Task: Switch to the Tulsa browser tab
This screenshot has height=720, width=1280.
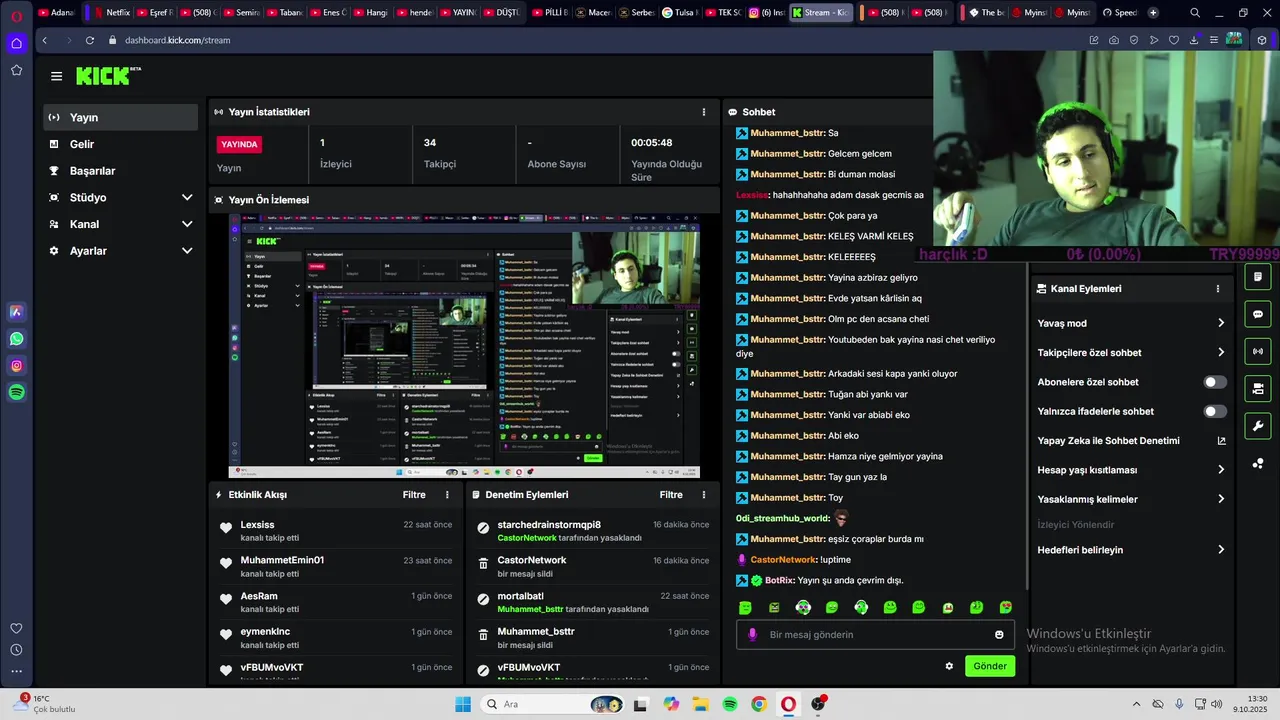Action: pyautogui.click(x=679, y=13)
